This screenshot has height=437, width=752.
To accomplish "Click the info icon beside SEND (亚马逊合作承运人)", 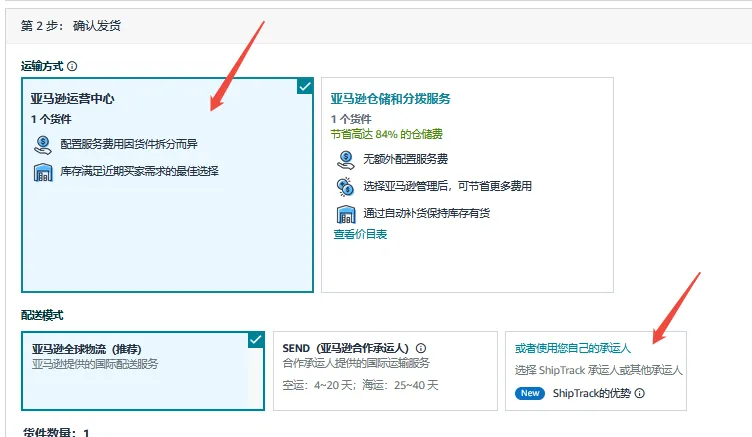I will [421, 348].
